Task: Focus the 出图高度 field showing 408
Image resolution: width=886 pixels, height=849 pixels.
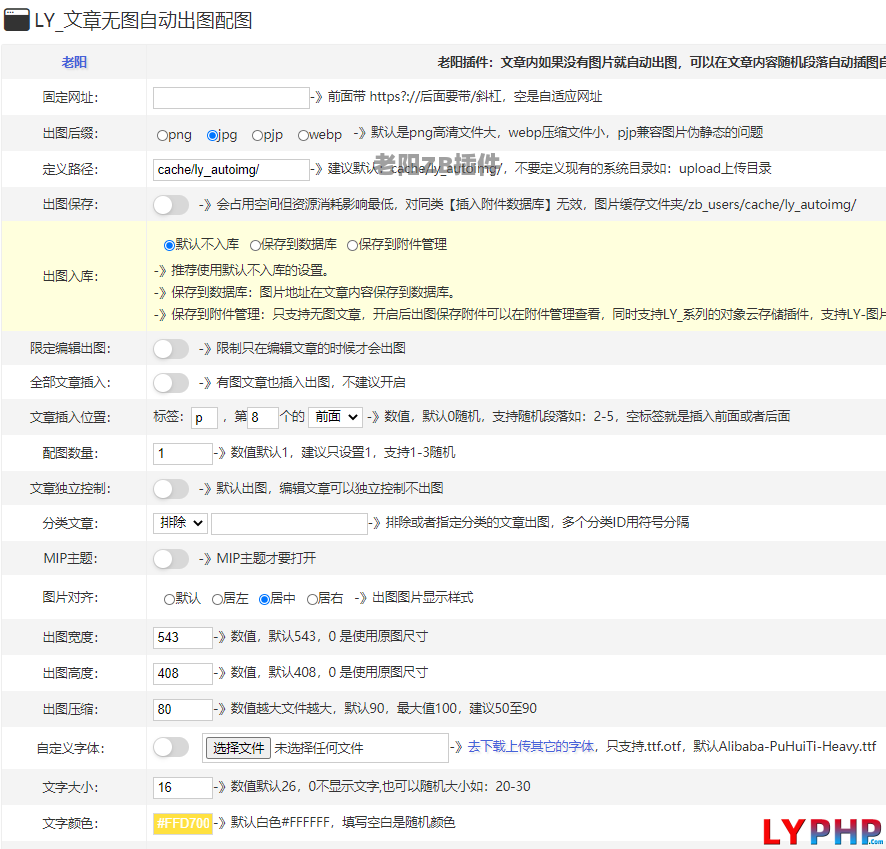Action: click(x=183, y=673)
